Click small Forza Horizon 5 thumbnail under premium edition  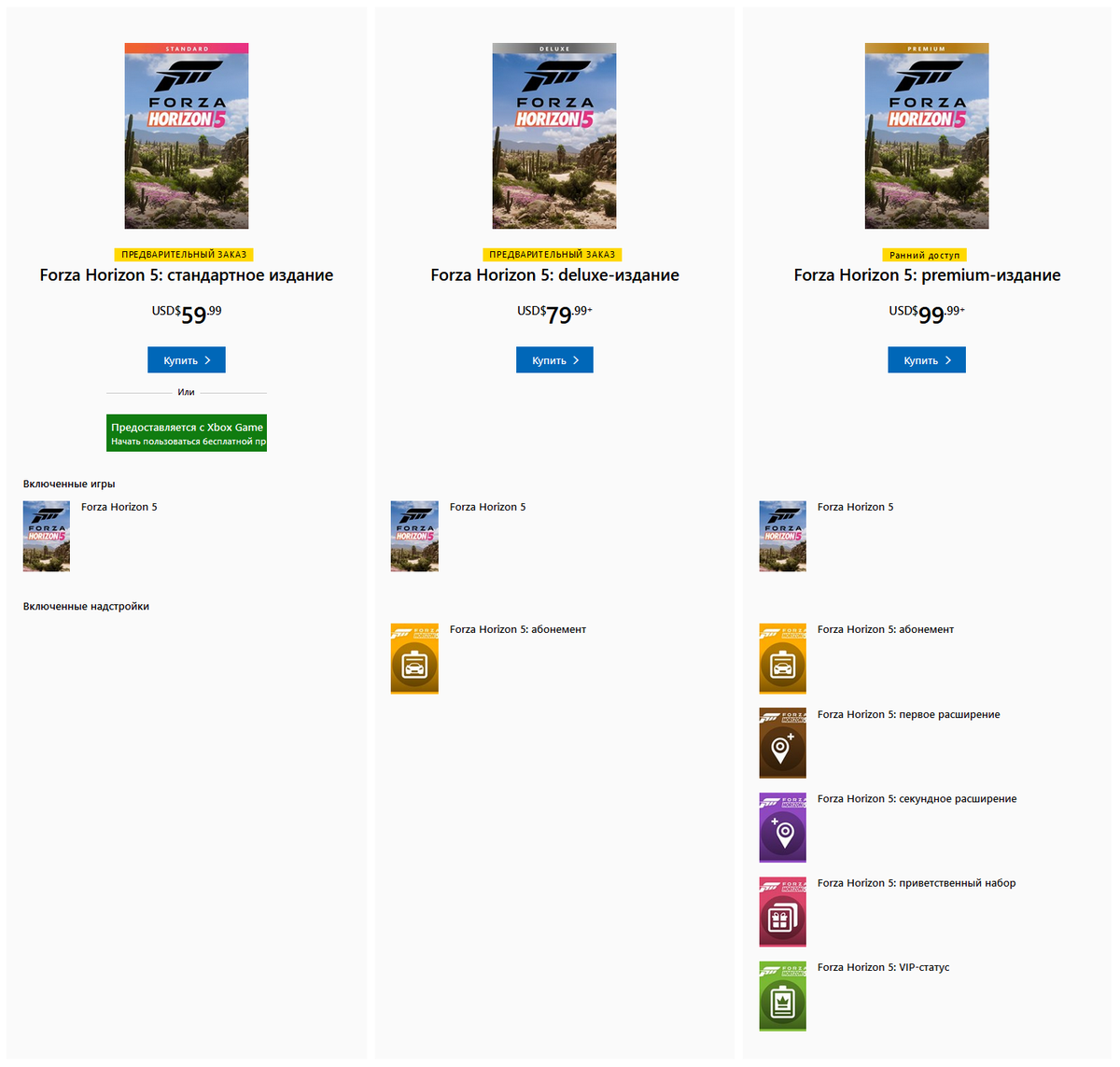pyautogui.click(x=782, y=537)
